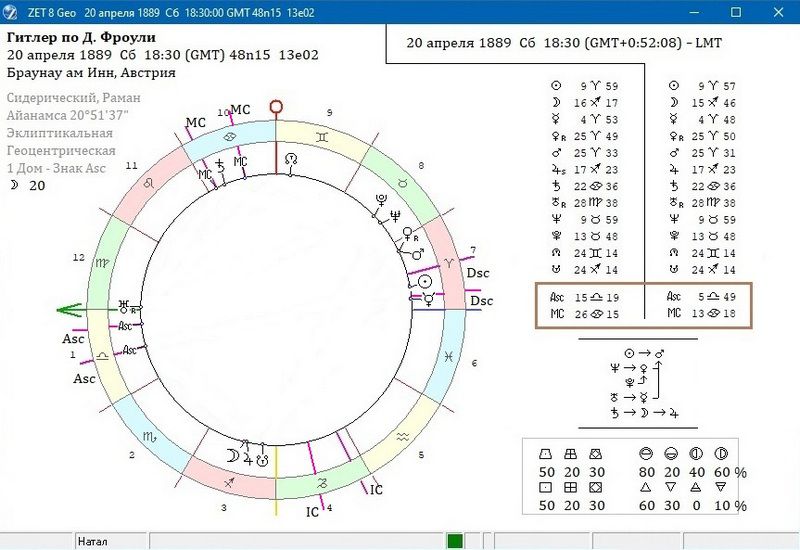
Task: Select the North Node glyph near the wheel top
Action: pos(291,159)
